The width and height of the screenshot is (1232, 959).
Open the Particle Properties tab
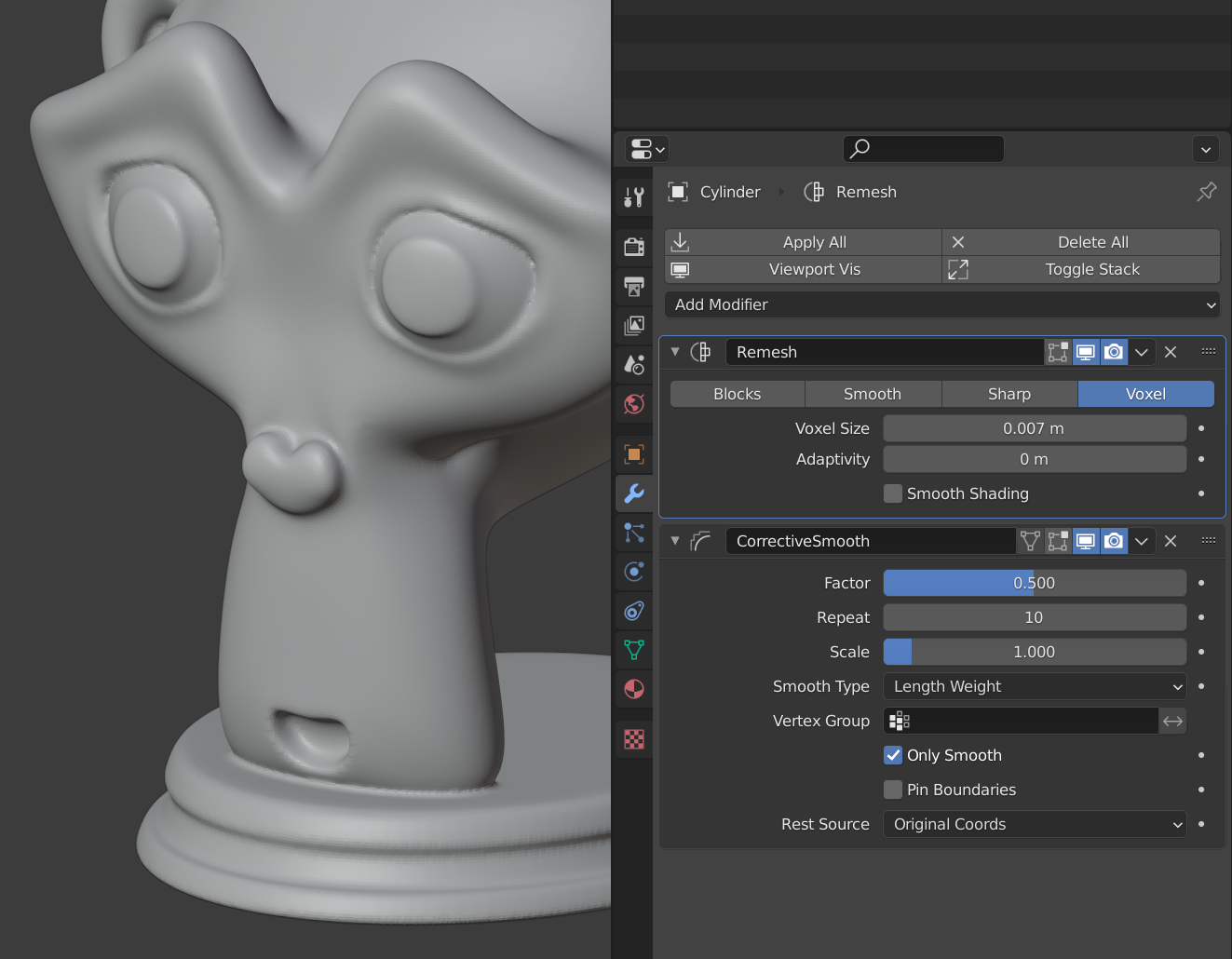tap(634, 533)
